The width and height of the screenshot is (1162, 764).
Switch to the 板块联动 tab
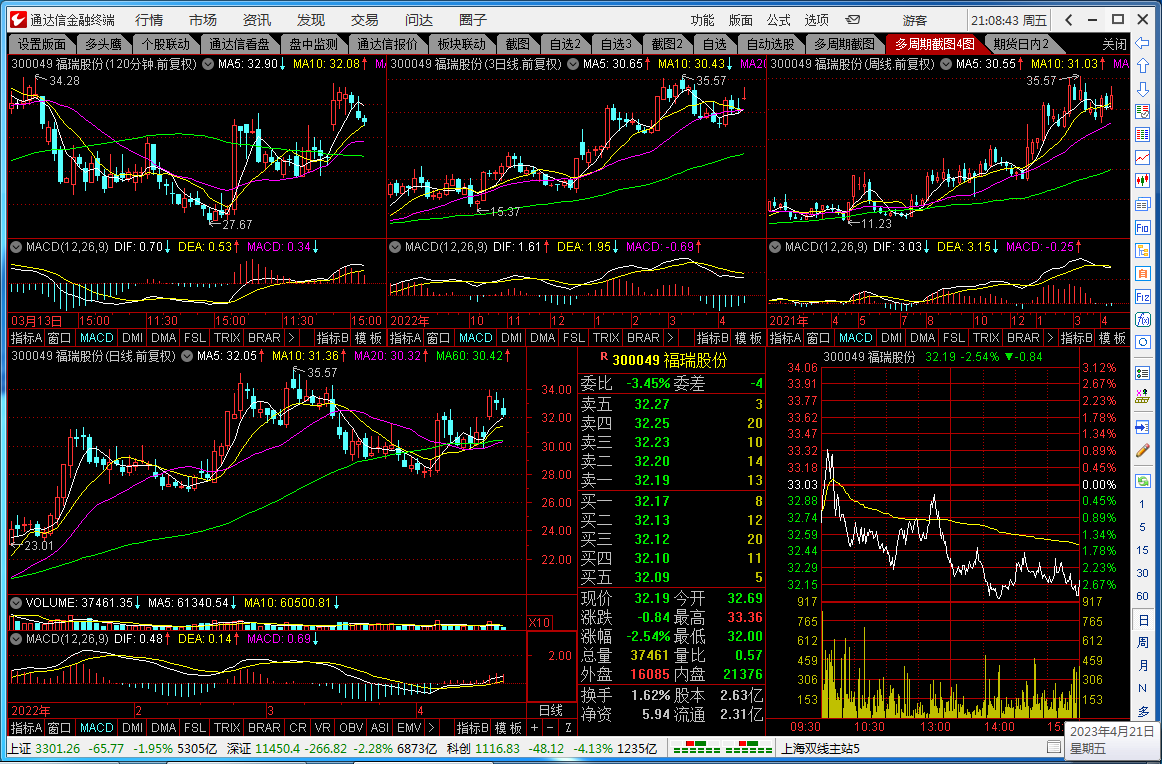461,44
